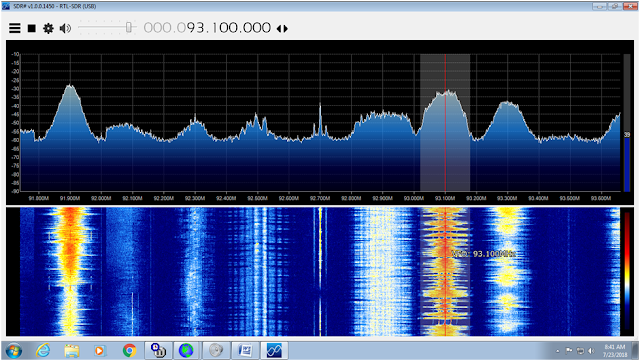
Task: Launch Internet Explorer from the taskbar
Action: pos(42,351)
